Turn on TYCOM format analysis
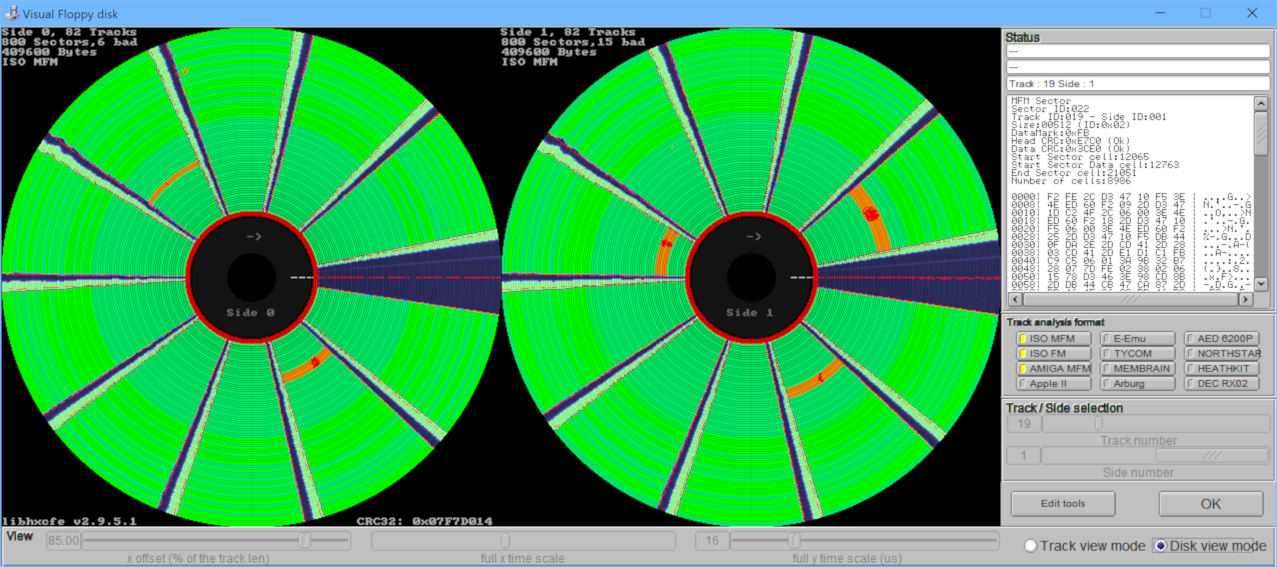 click(x=1137, y=353)
